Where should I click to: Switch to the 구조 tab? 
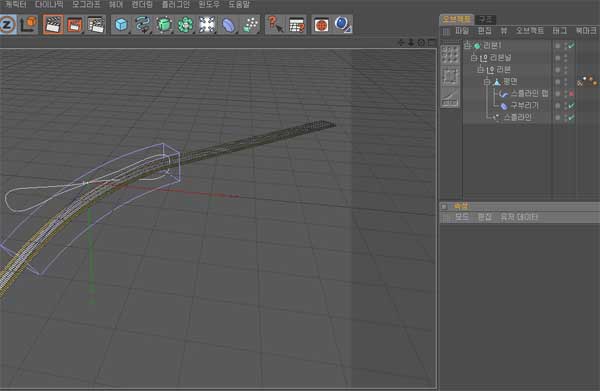point(486,19)
